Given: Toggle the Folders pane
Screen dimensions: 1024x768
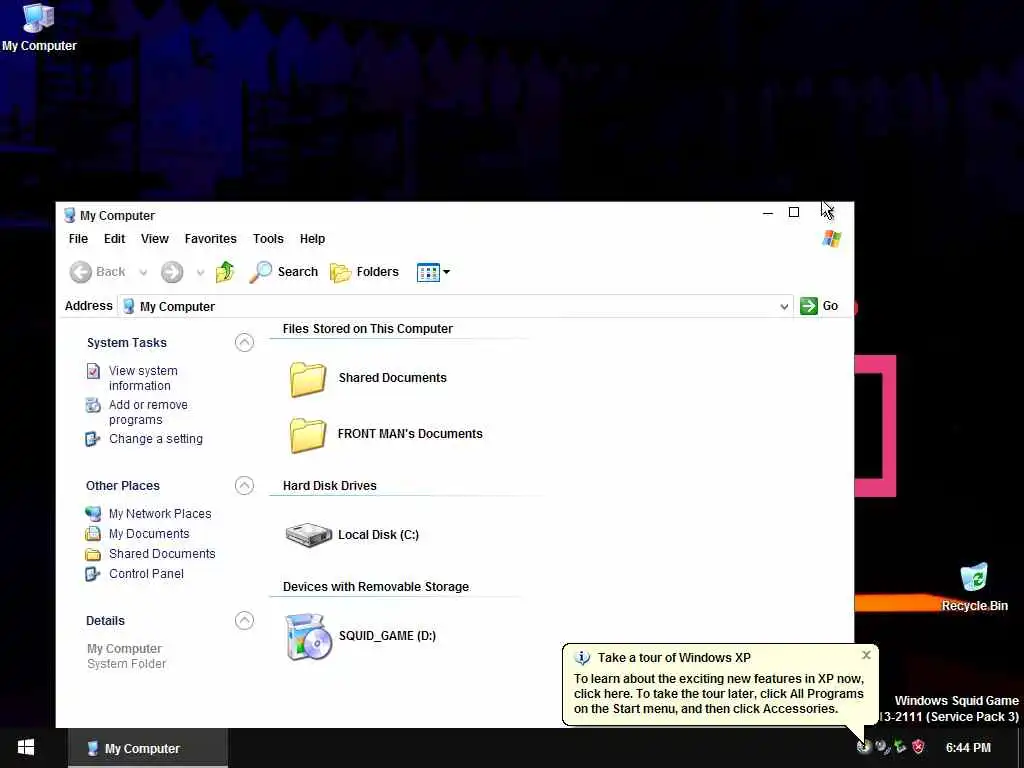Looking at the screenshot, I should coord(364,272).
